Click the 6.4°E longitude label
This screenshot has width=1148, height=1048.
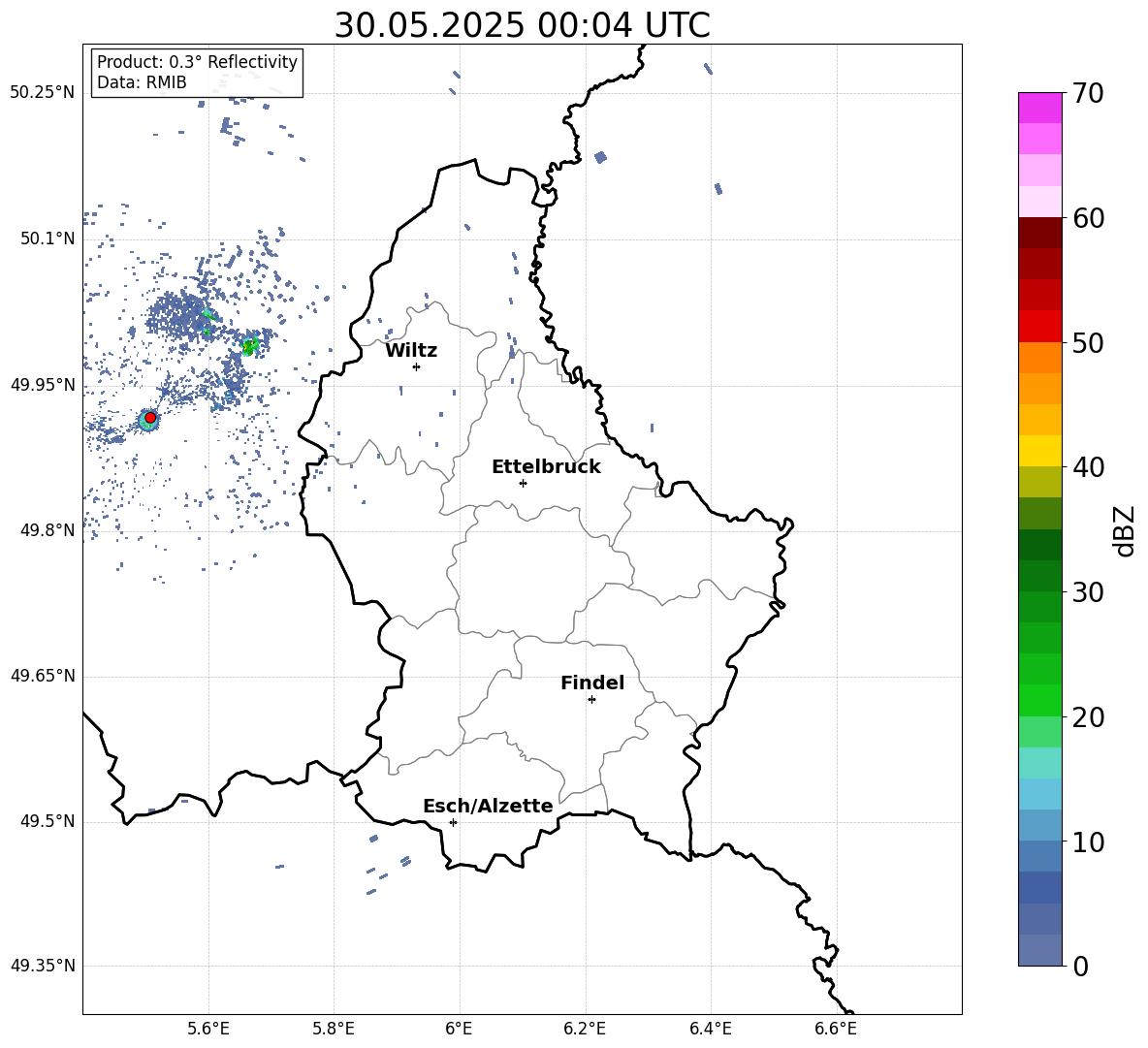[710, 1029]
